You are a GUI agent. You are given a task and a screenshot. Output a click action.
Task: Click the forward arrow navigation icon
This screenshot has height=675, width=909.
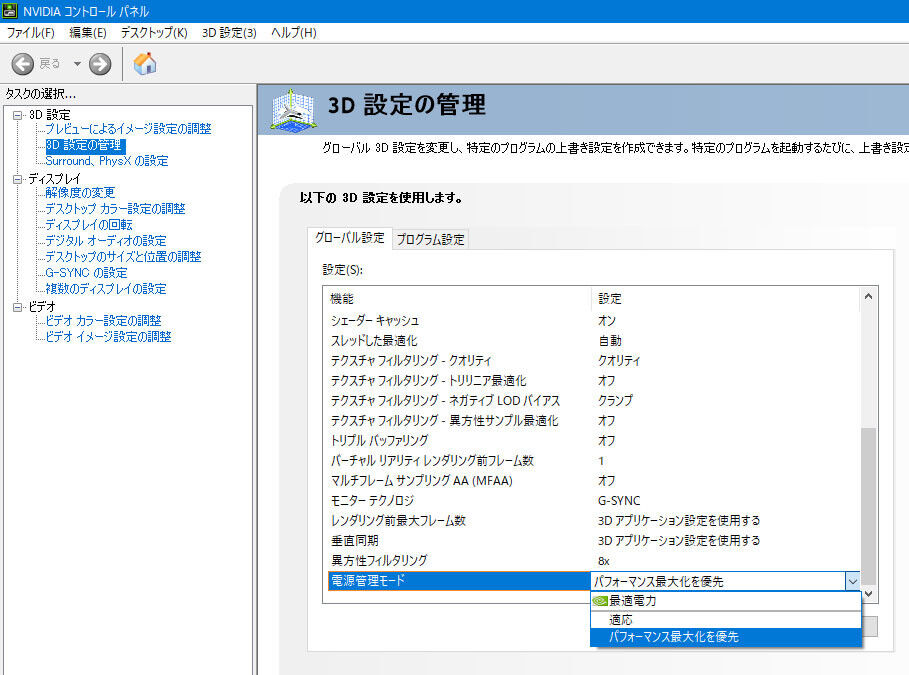pos(100,64)
